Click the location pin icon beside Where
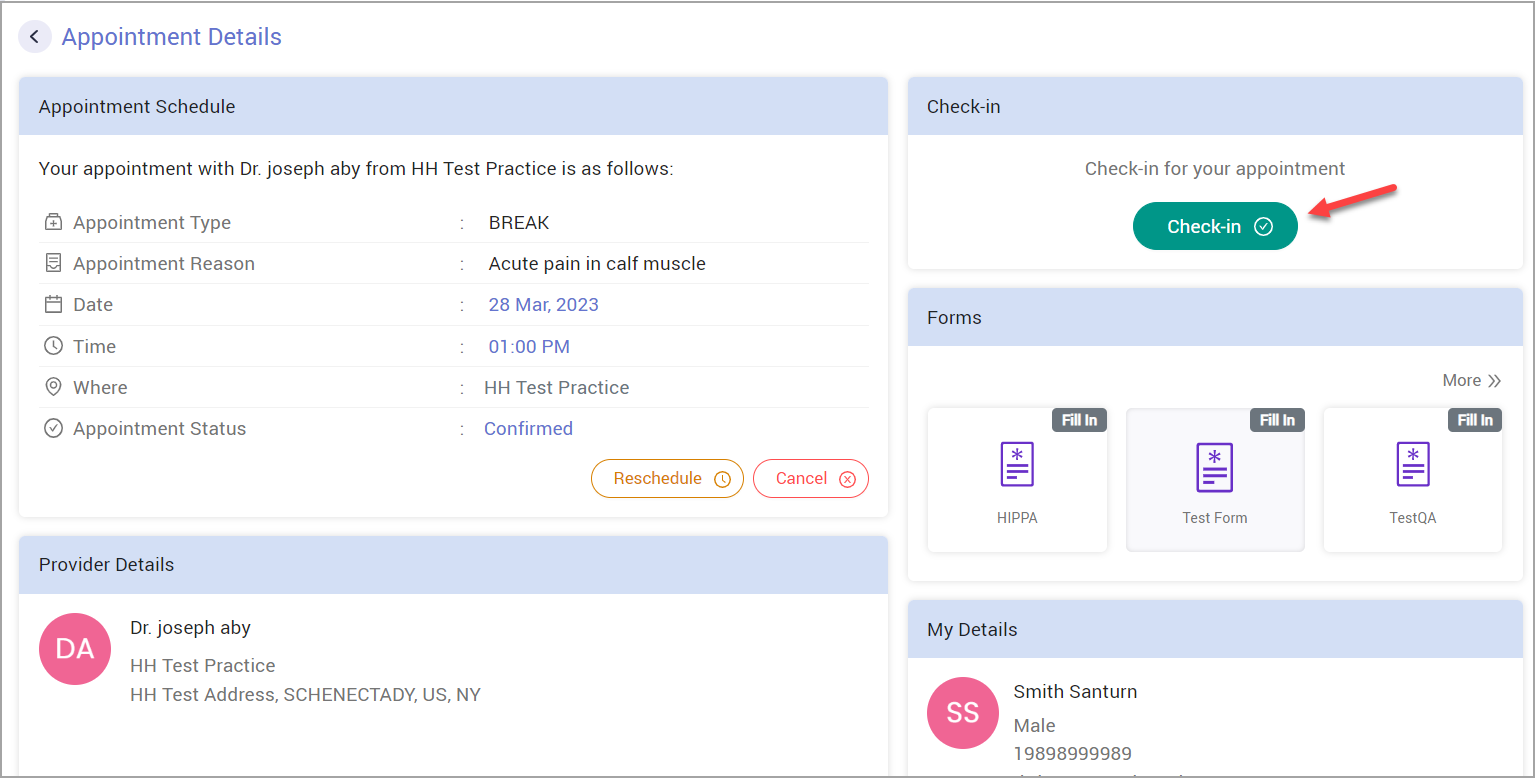This screenshot has height=778, width=1535. [x=52, y=387]
